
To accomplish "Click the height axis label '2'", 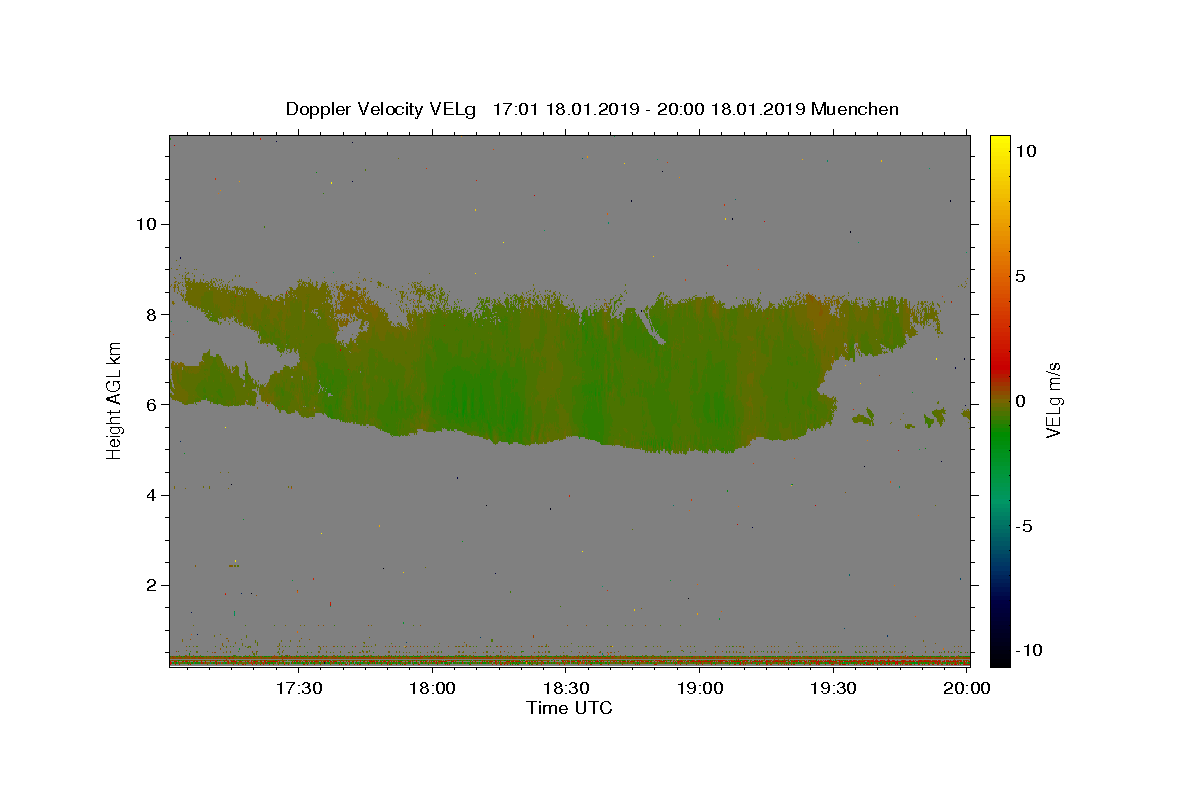I will click(x=149, y=585).
